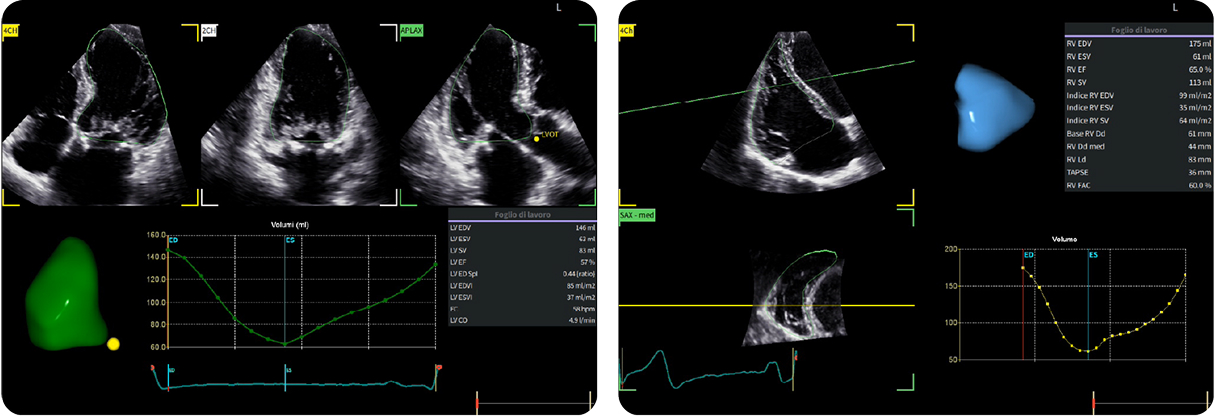Screen dimensions: 1216x416
Task: Click the ED marker on LV volume graph
Action: click(x=173, y=240)
